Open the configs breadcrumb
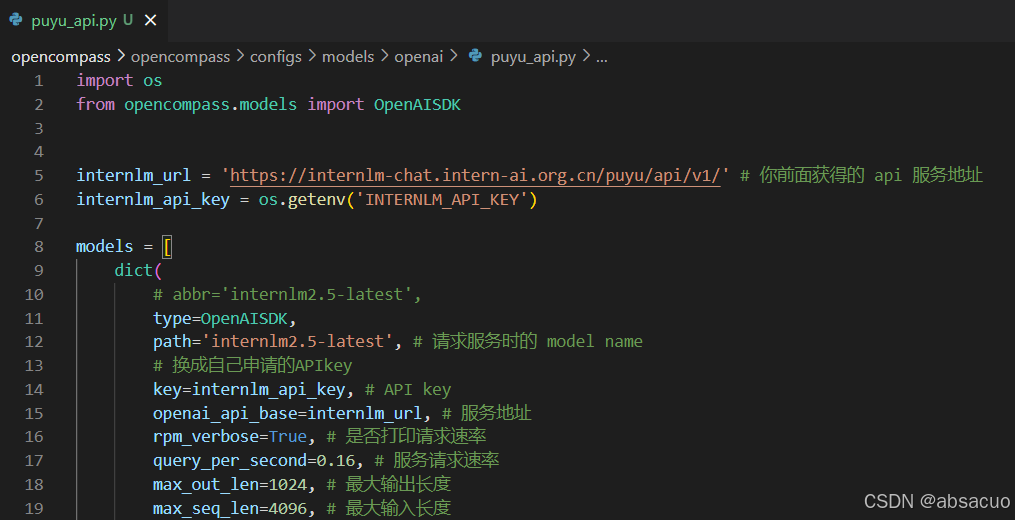The image size is (1015, 520). 276,57
